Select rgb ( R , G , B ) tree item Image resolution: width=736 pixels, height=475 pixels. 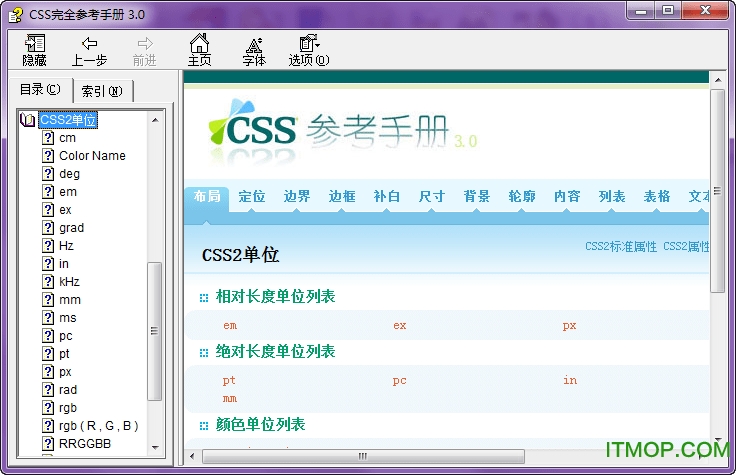click(99, 426)
